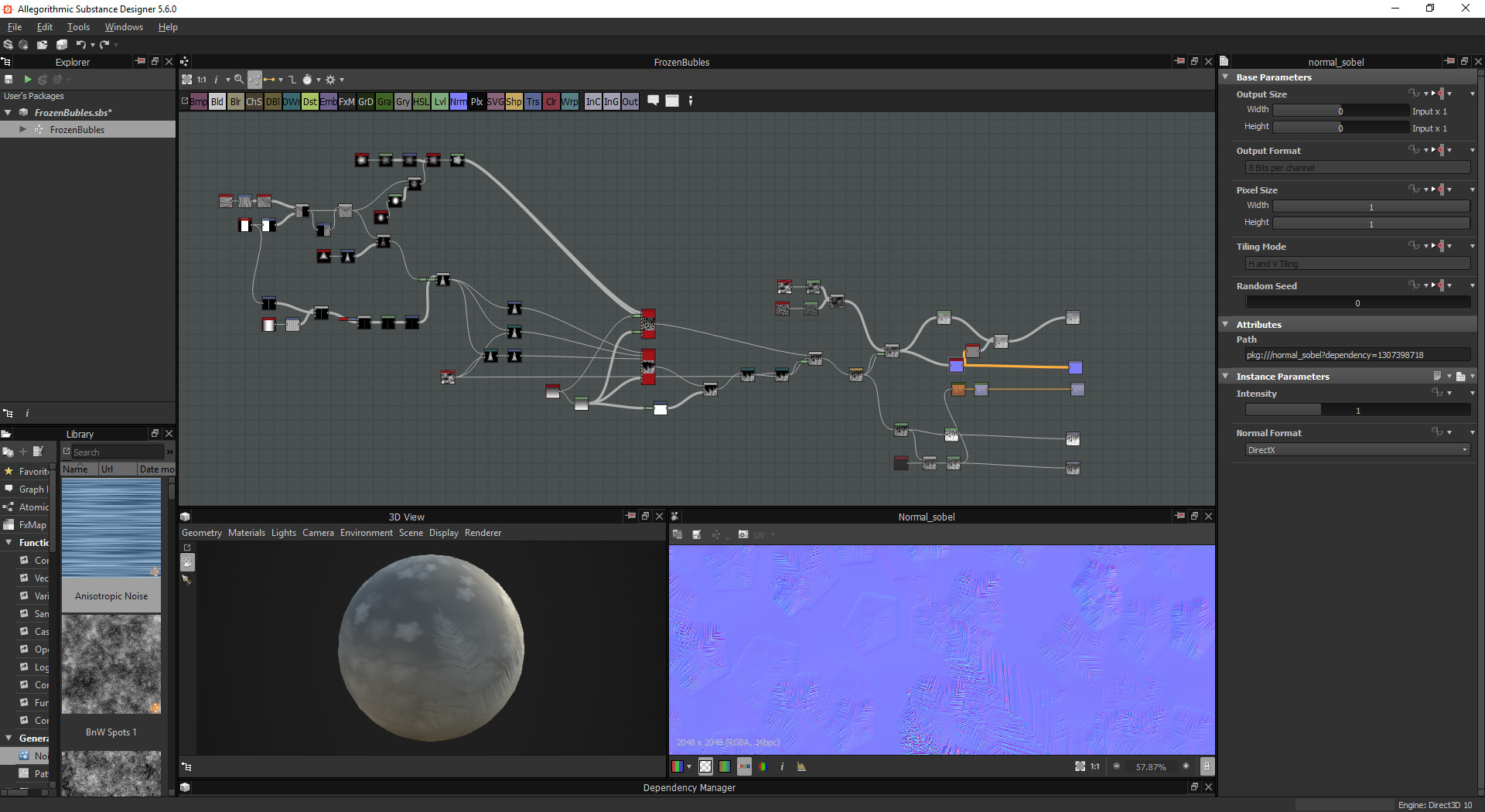Viewport: 1485px width, 812px height.
Task: Adjust the Output Size Width slider
Action: pos(1340,111)
